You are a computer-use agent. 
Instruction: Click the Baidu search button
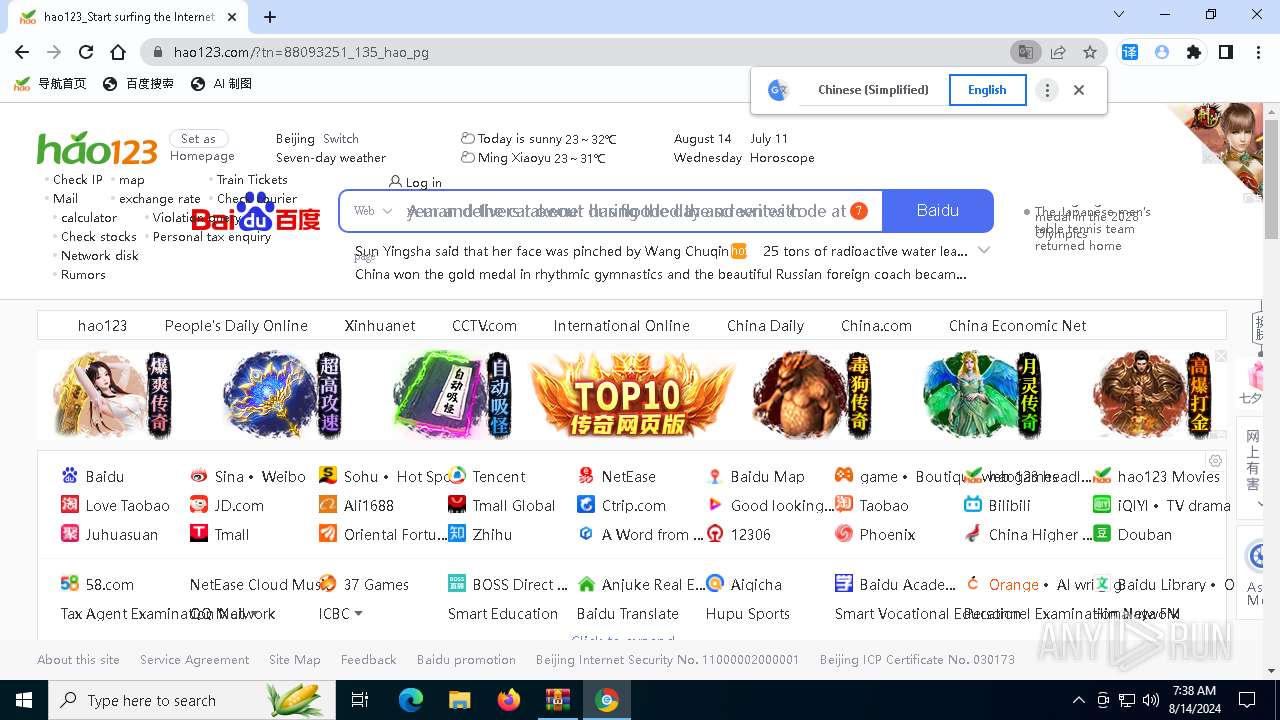coord(938,211)
